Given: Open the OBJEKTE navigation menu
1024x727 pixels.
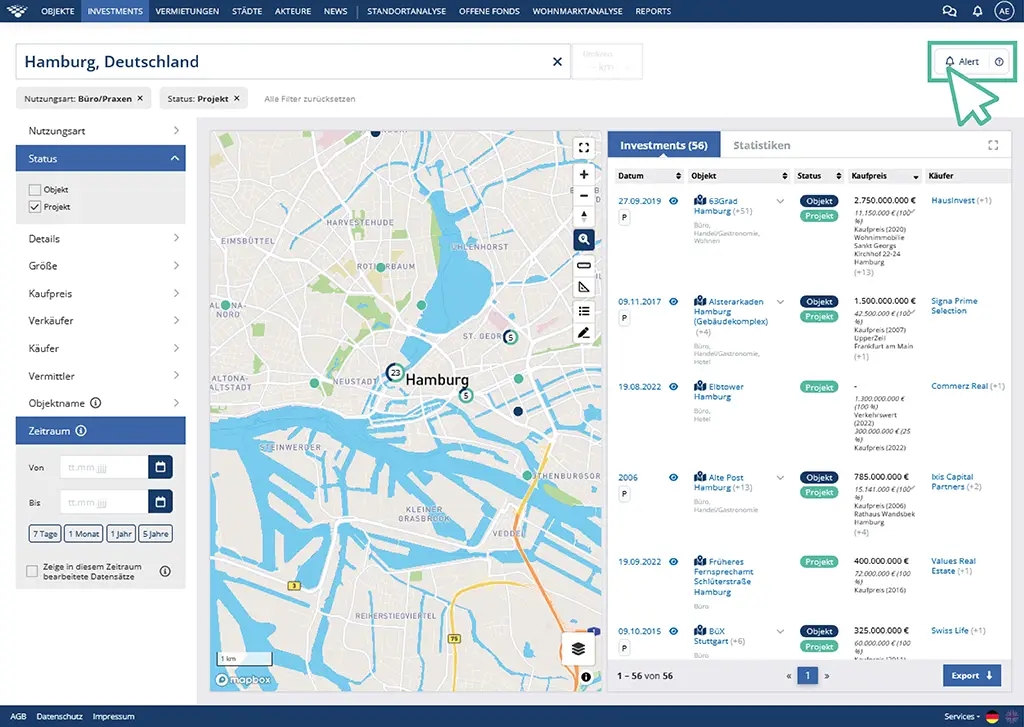Looking at the screenshot, I should pyautogui.click(x=57, y=11).
